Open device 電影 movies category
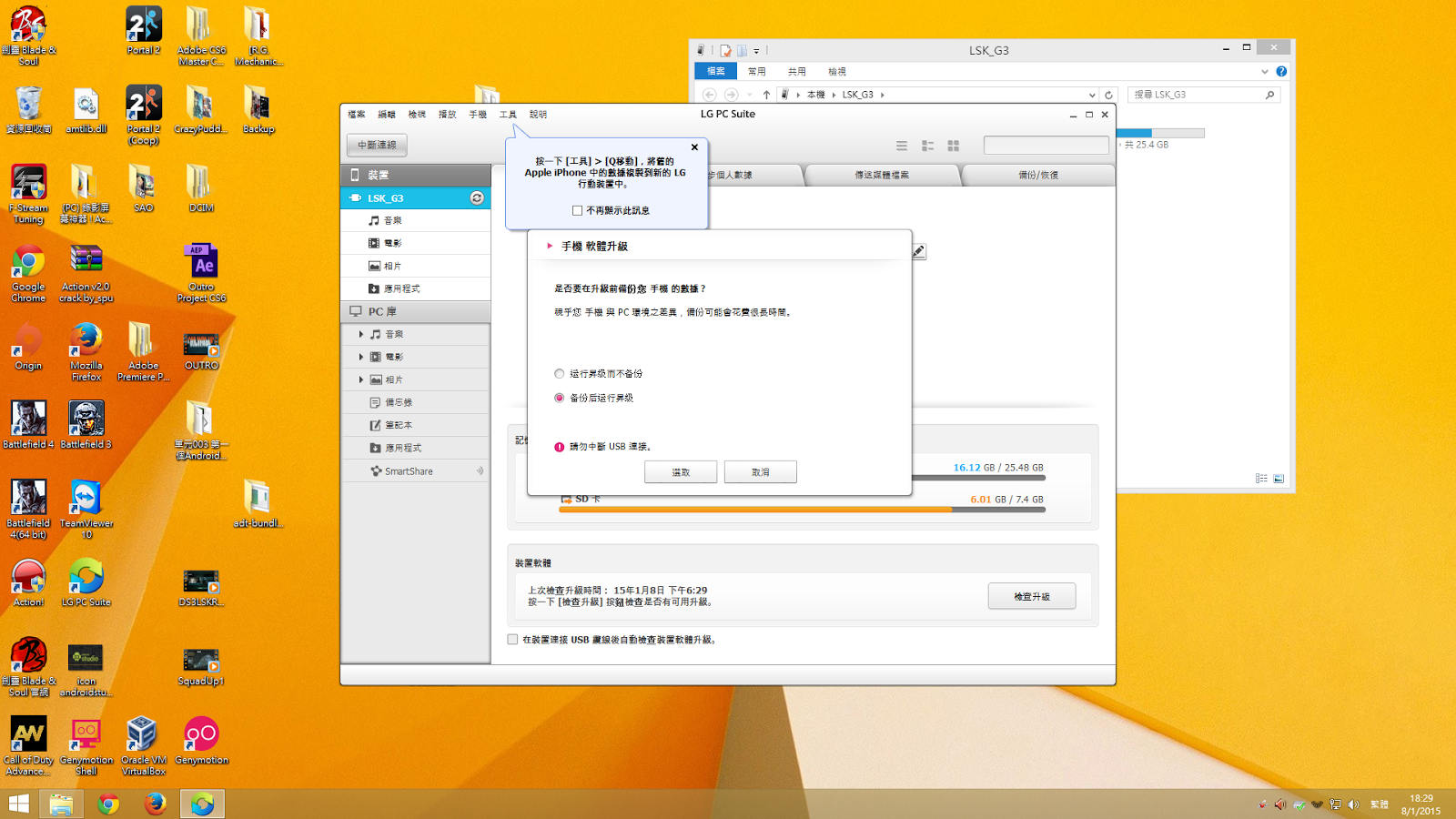The image size is (1456, 819). [x=416, y=243]
